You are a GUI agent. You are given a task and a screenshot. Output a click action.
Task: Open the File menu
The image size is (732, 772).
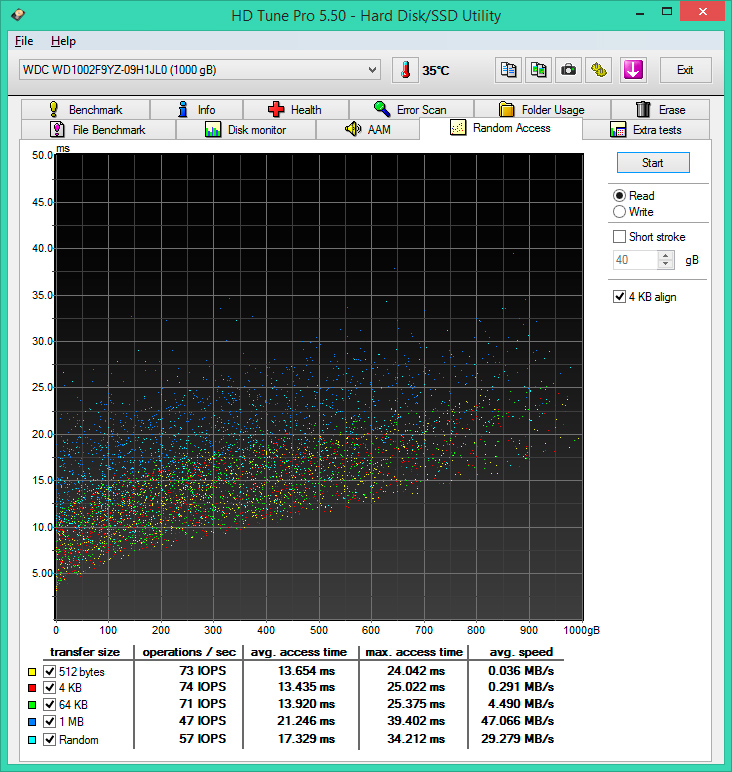click(x=23, y=41)
